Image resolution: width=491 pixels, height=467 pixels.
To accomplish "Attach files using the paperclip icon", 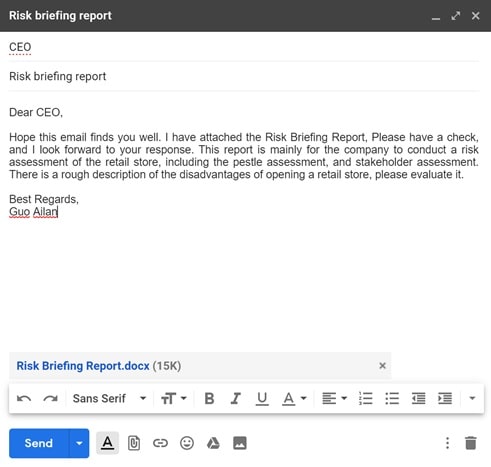I will [x=134, y=443].
